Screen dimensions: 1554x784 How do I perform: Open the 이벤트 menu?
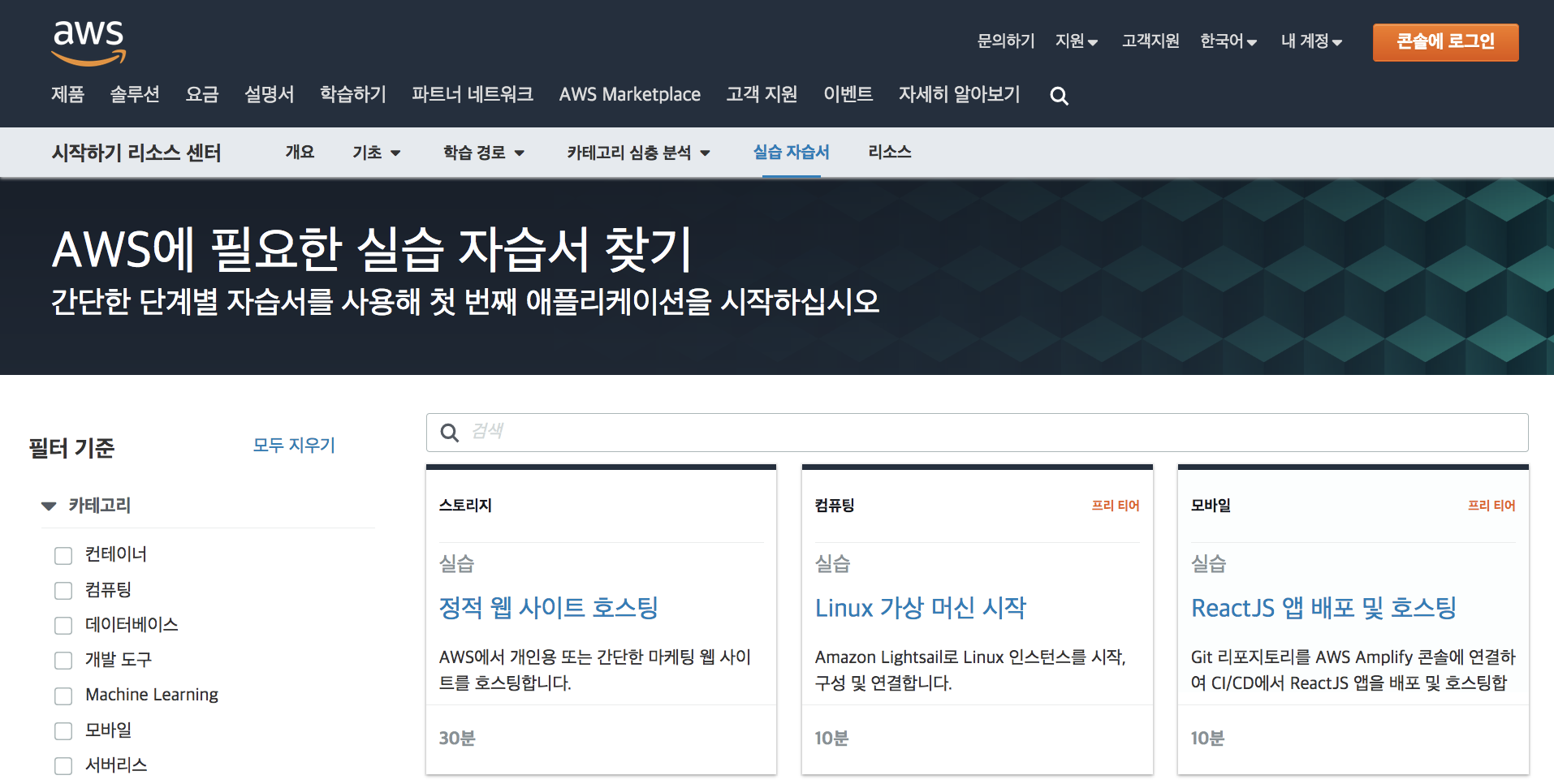click(848, 94)
